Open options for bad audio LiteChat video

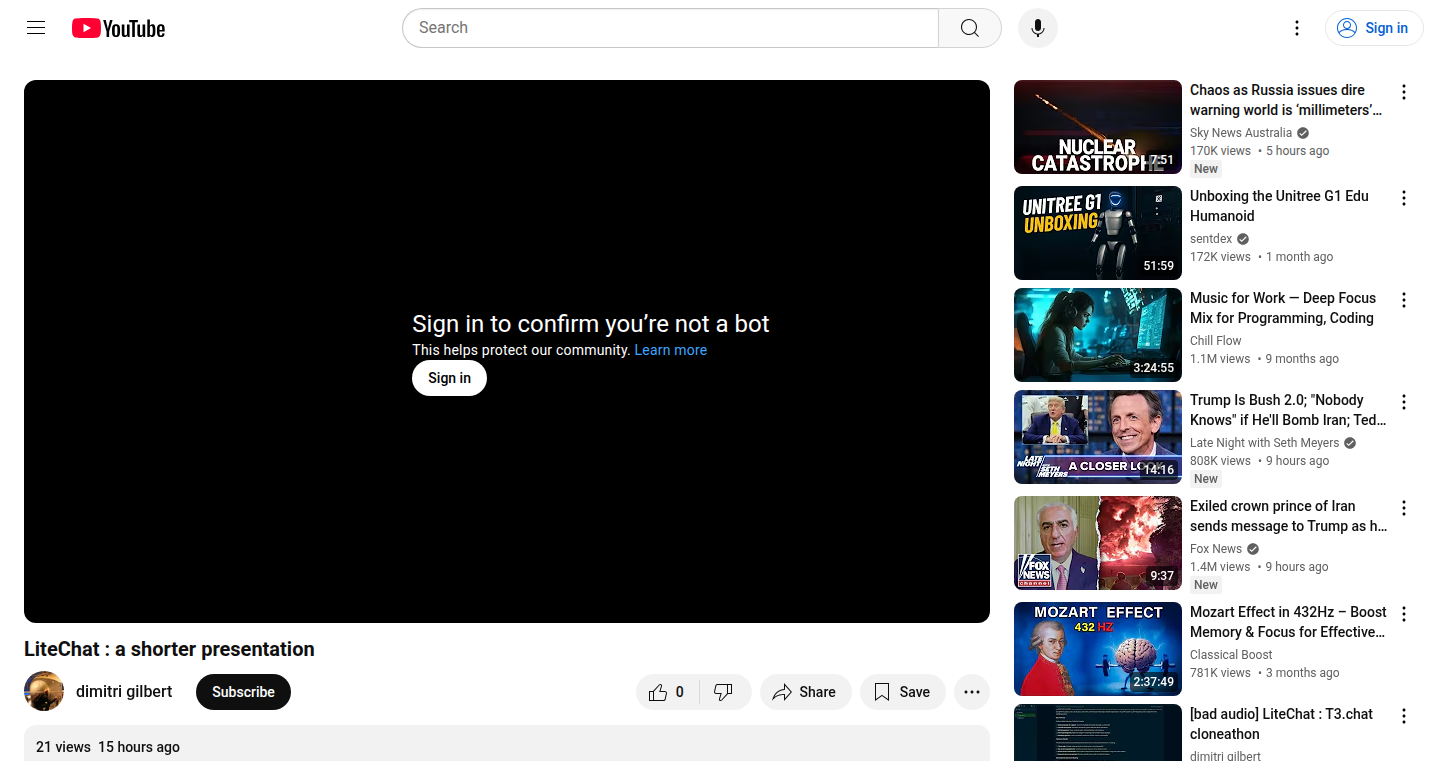(1404, 716)
